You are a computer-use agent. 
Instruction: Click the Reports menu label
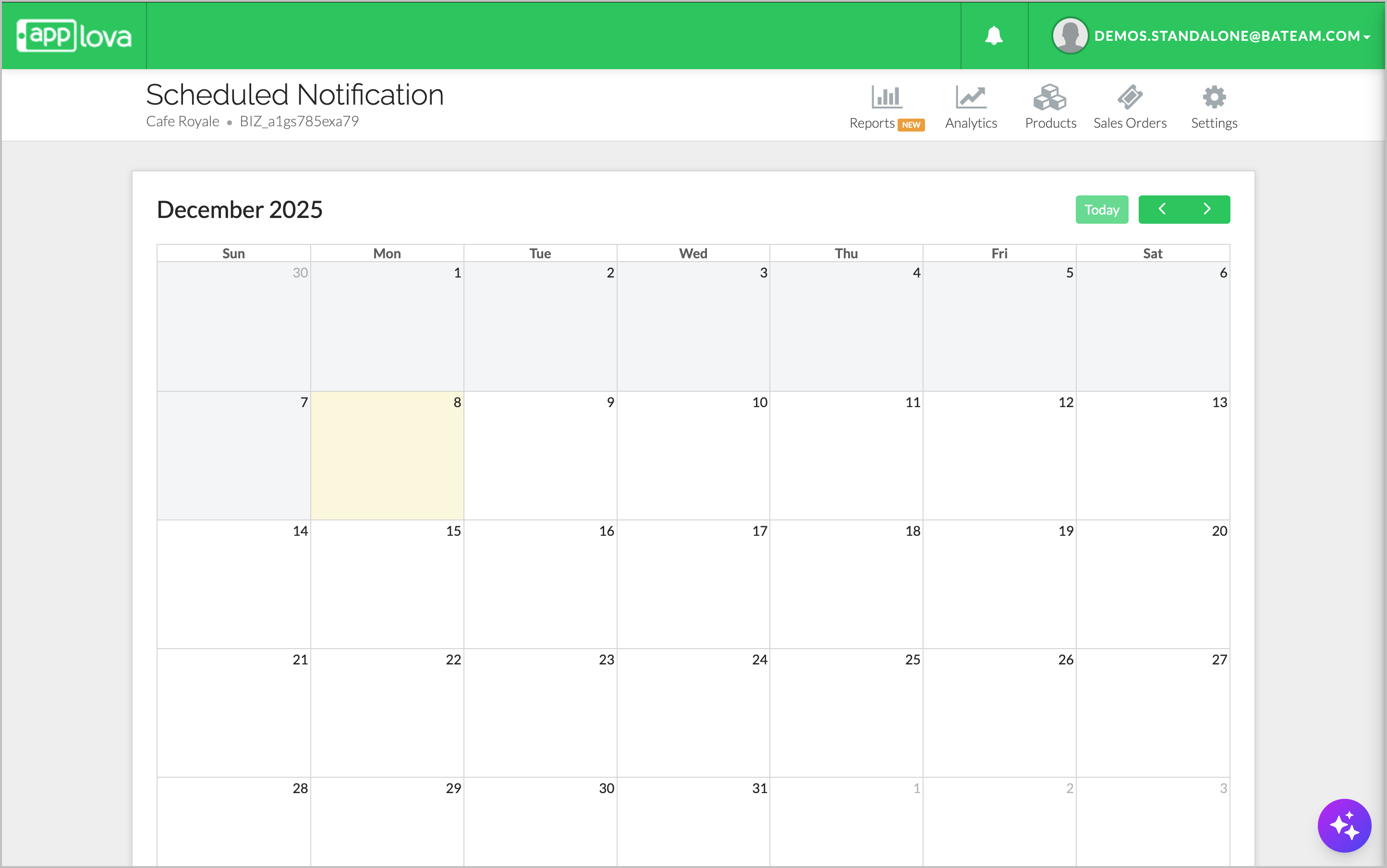(871, 123)
